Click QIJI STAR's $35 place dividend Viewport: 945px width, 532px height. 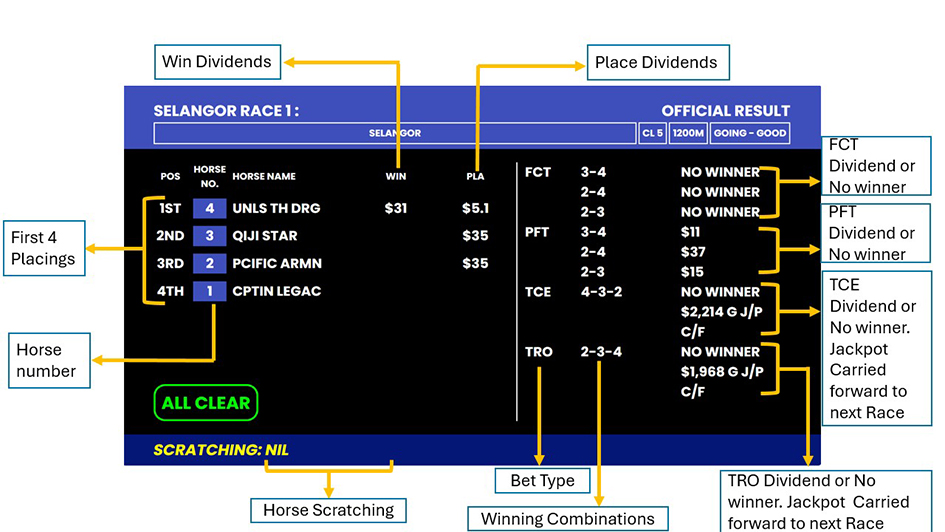(x=476, y=236)
